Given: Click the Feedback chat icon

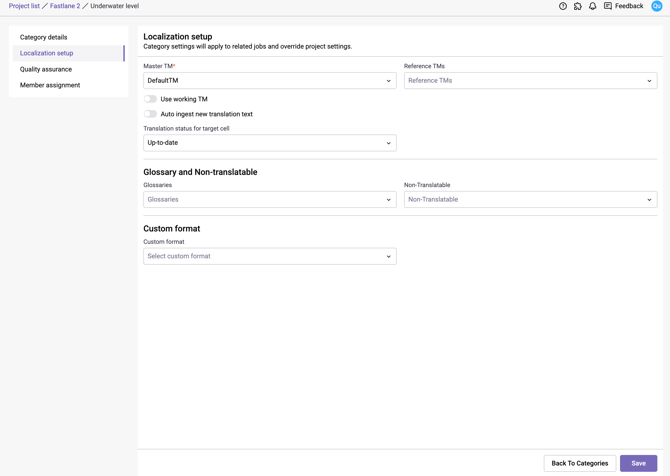Looking at the screenshot, I should [x=608, y=6].
